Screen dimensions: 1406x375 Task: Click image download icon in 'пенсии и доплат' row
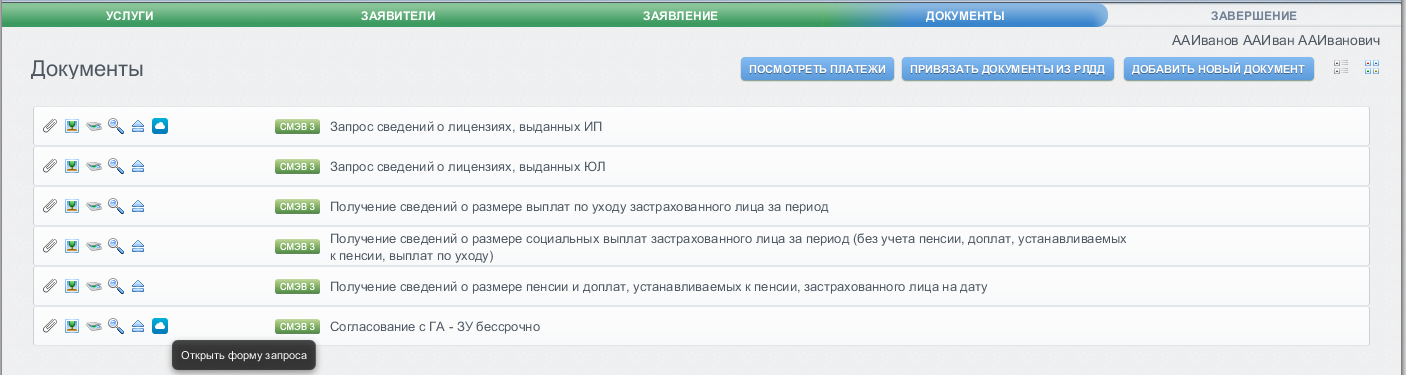click(x=72, y=286)
